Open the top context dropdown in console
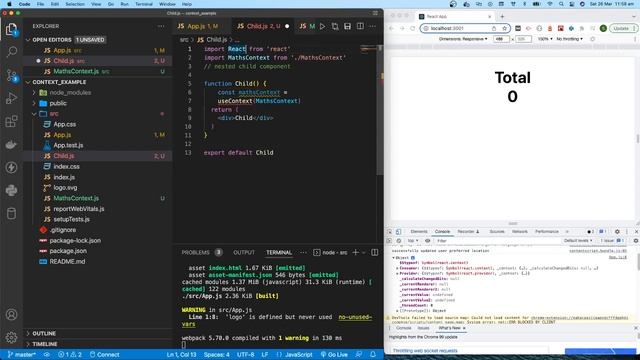This screenshot has height=360, width=640. (x=413, y=241)
